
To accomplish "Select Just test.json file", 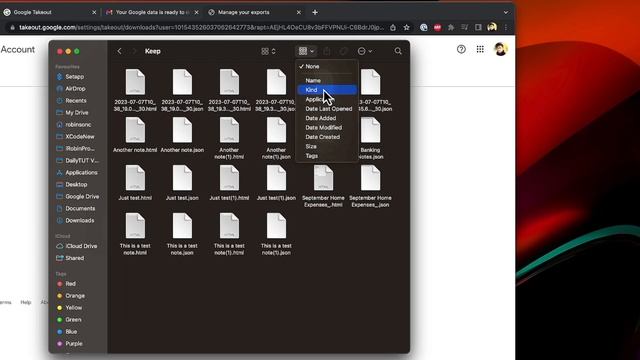I will (182, 183).
